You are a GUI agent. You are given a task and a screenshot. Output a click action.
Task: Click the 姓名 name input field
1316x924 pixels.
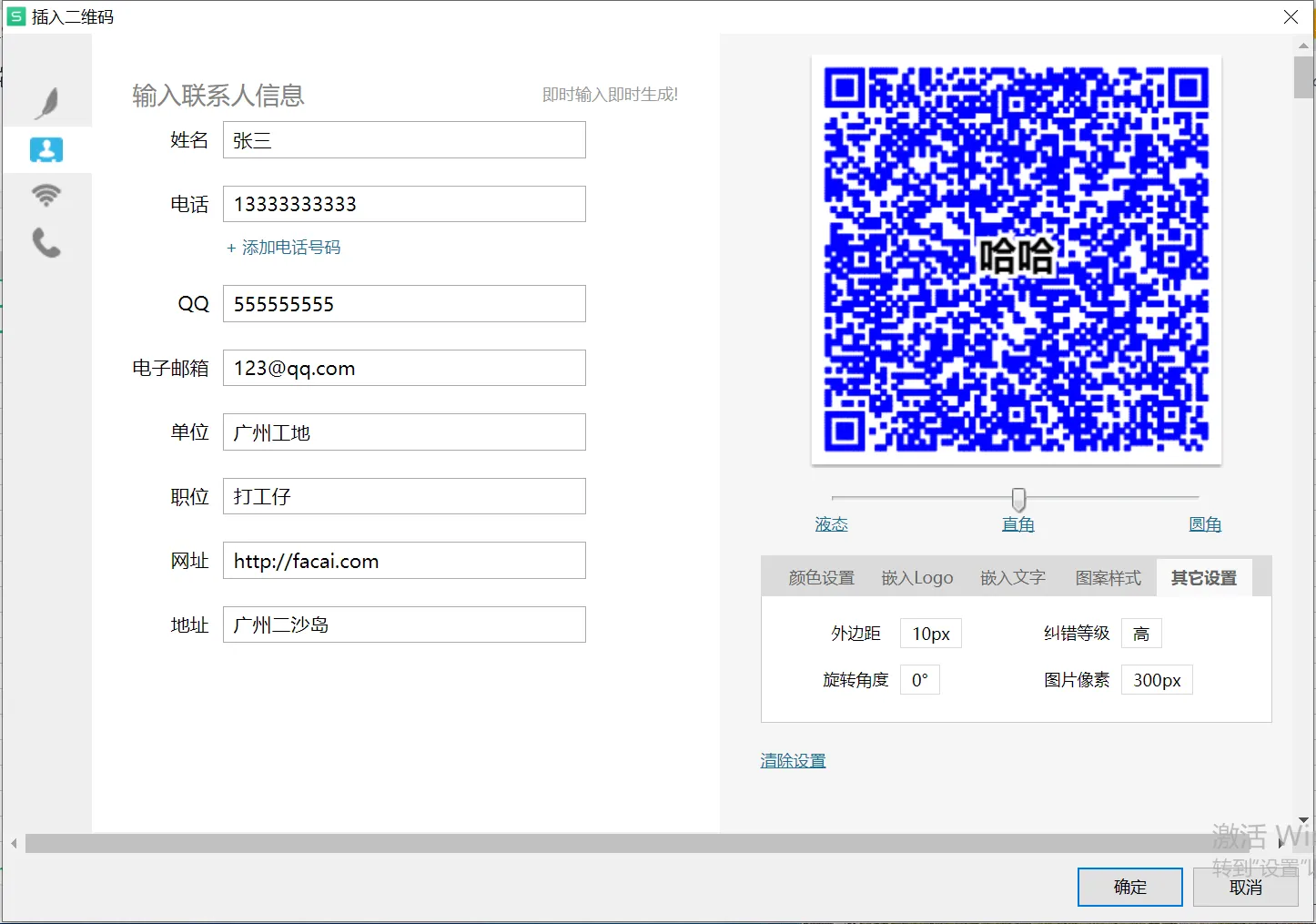point(404,140)
